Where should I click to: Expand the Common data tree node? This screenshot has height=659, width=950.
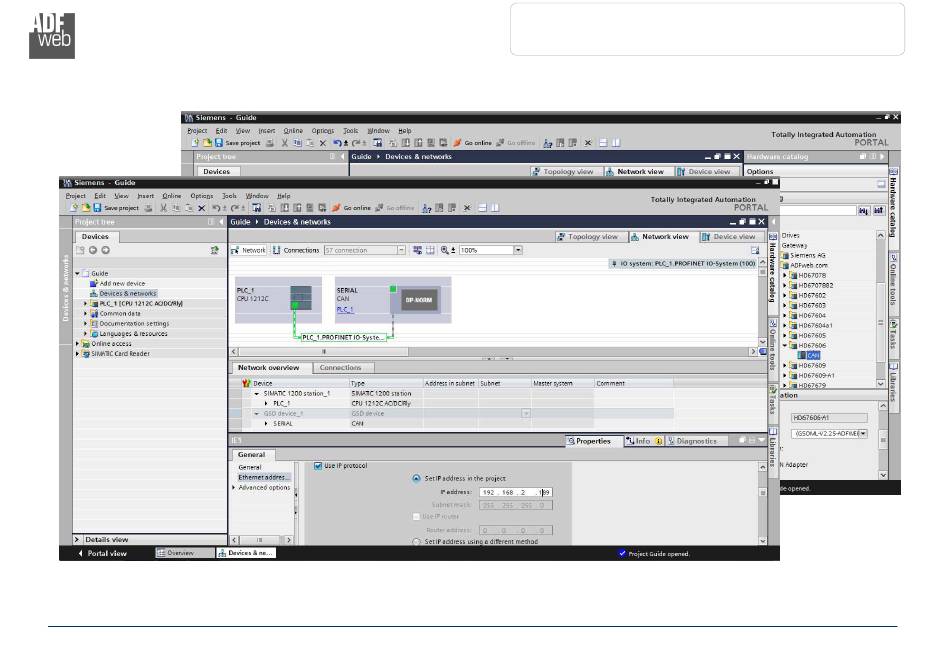click(85, 314)
